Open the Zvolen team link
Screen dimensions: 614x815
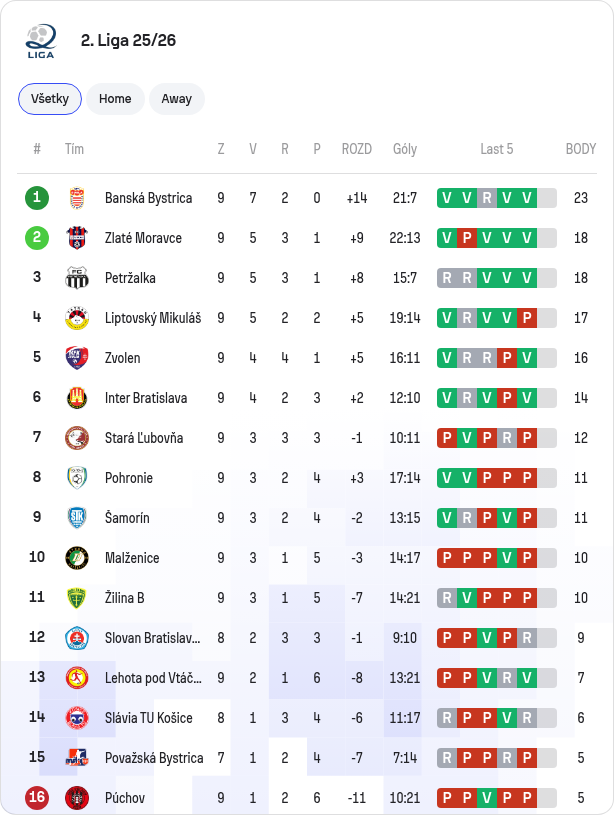click(123, 358)
